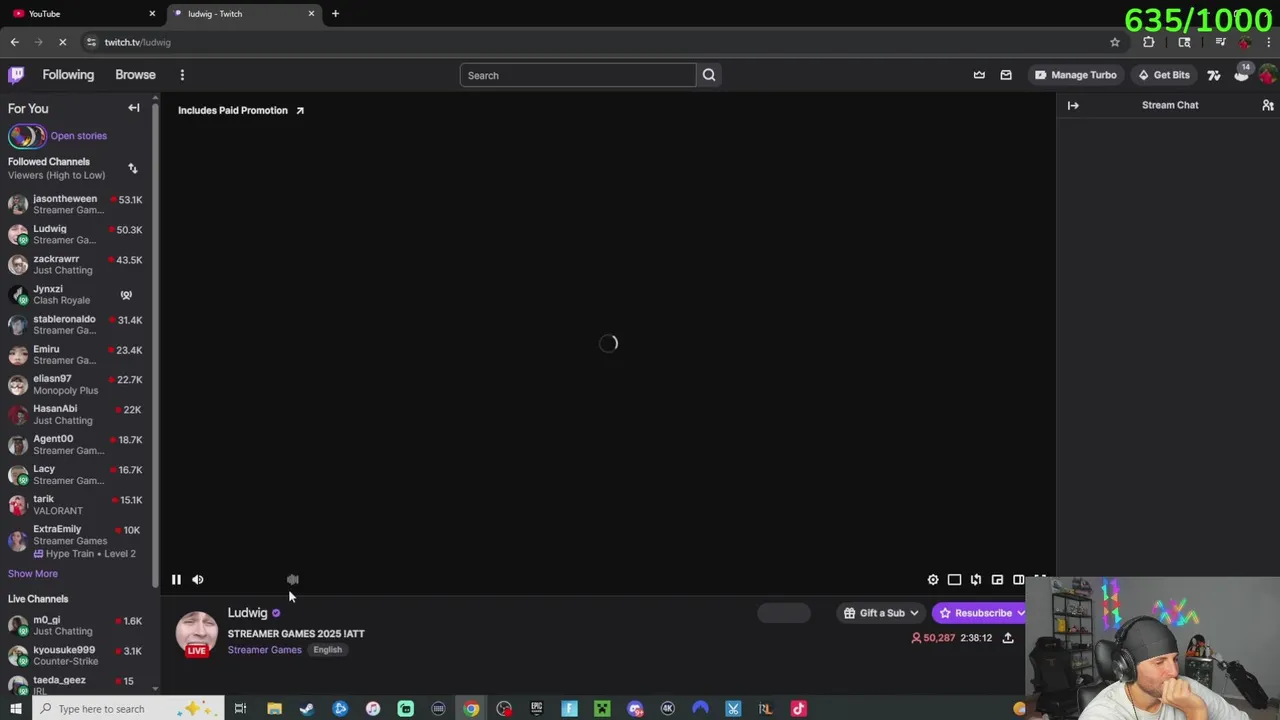Viewport: 1280px width, 720px height.
Task: Switch to the YouTube browser tab
Action: click(x=82, y=14)
